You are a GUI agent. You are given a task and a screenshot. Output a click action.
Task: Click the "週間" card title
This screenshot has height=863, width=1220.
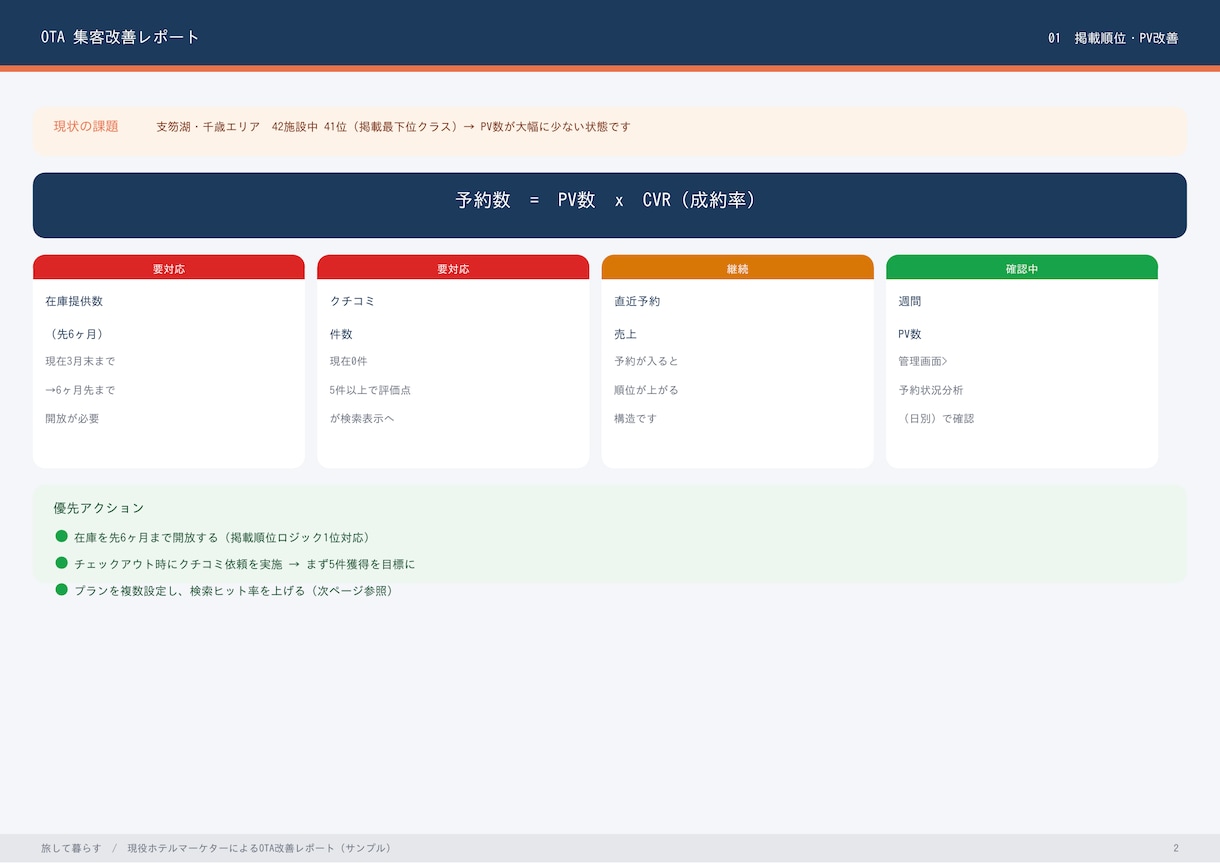[910, 301]
